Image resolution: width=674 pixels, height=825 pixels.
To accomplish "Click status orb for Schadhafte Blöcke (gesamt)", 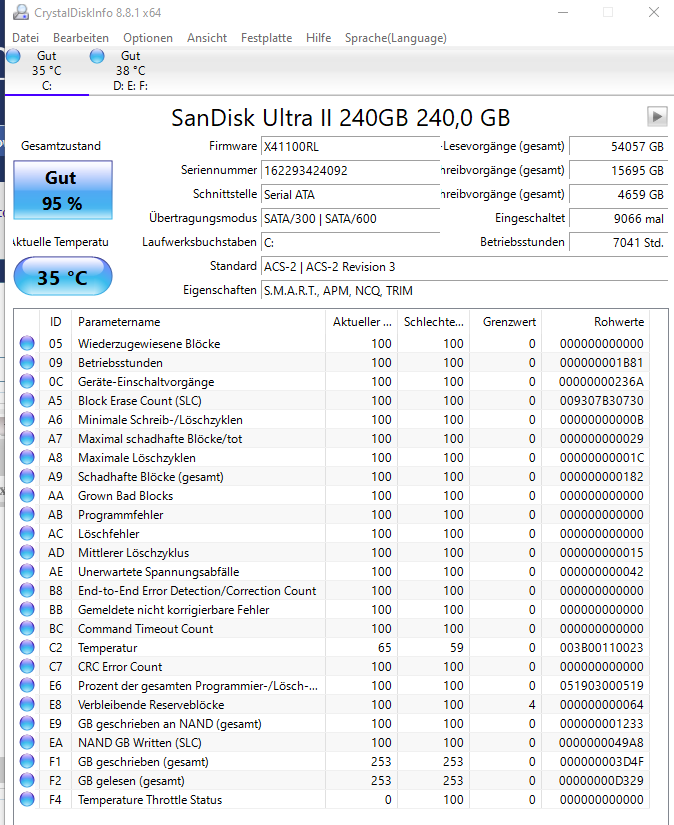I will coord(27,476).
